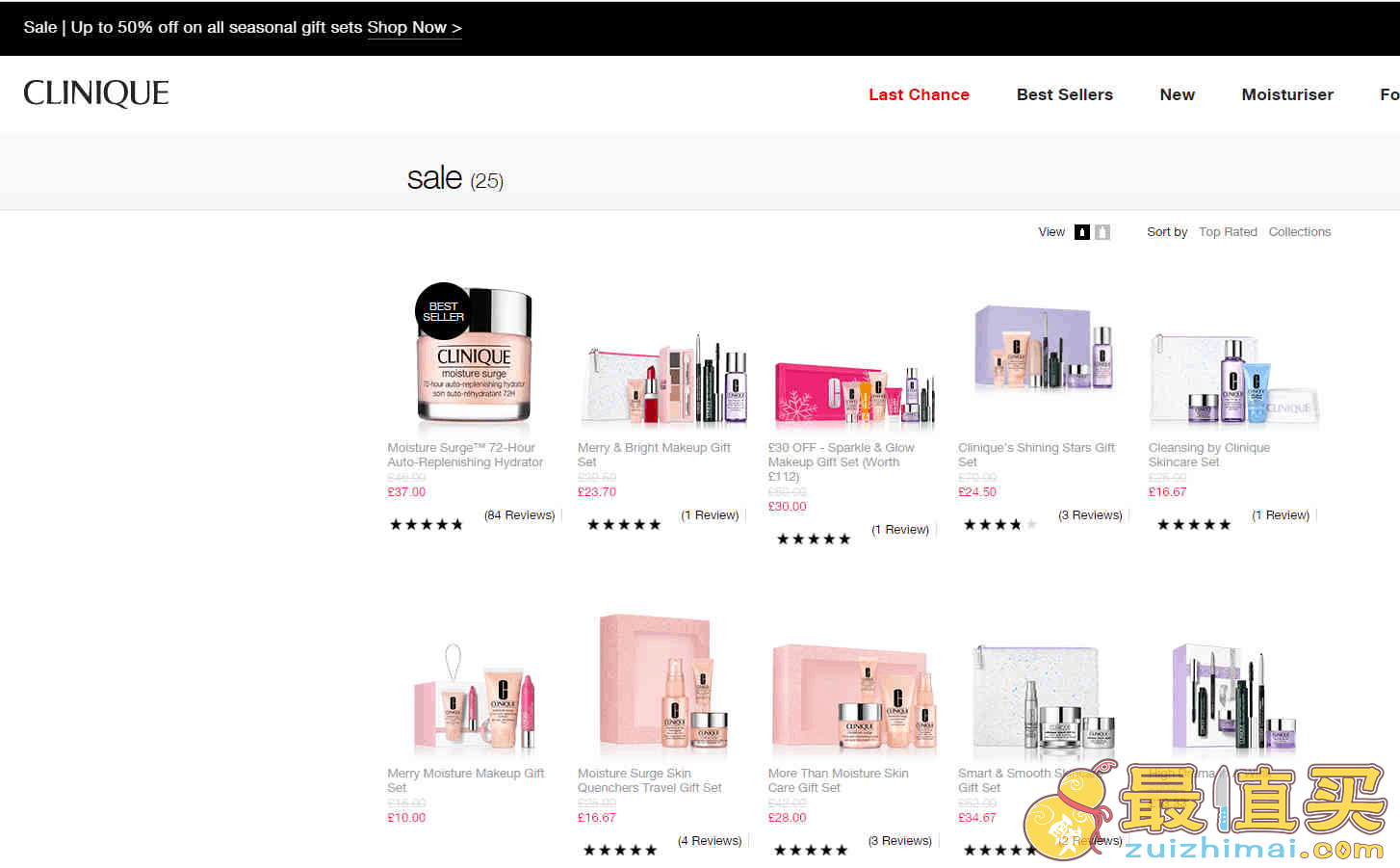This screenshot has width=1400, height=868.
Task: Open 3 Reviews link for More Than Moisture Set
Action: point(900,841)
